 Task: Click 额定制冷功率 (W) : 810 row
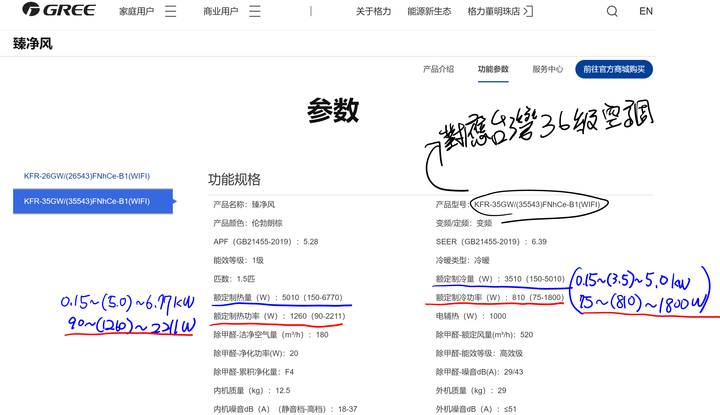click(x=500, y=297)
